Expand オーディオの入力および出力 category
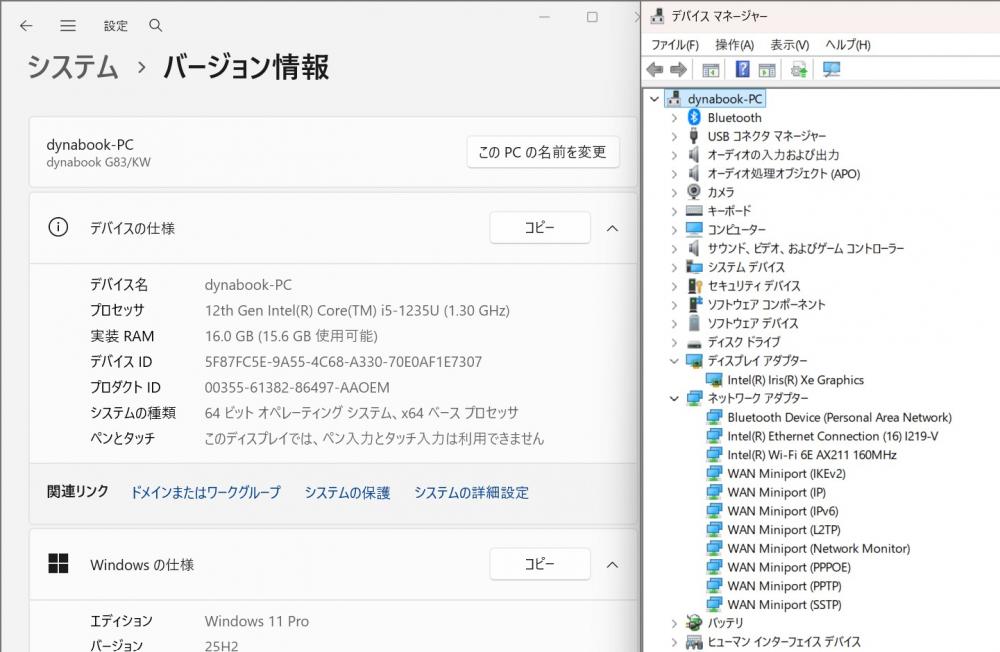Screen dimensions: 1000x652 point(674,155)
